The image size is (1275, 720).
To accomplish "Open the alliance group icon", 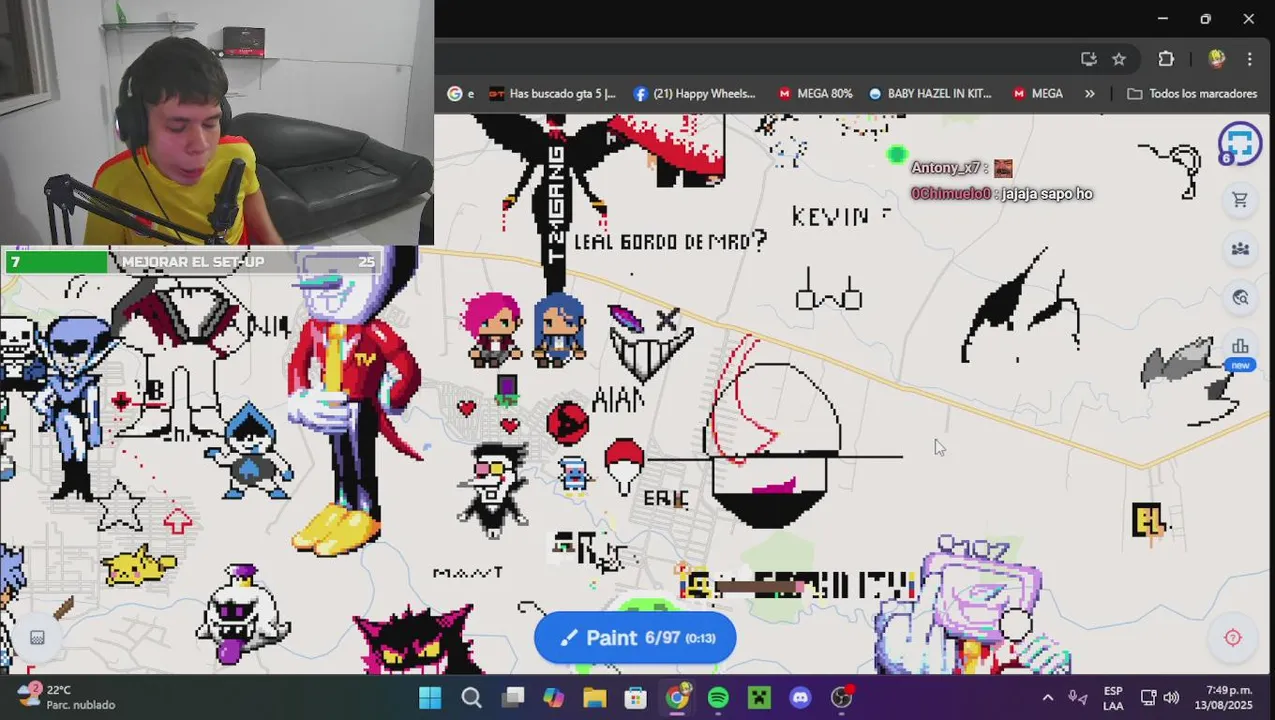I will coord(1240,249).
